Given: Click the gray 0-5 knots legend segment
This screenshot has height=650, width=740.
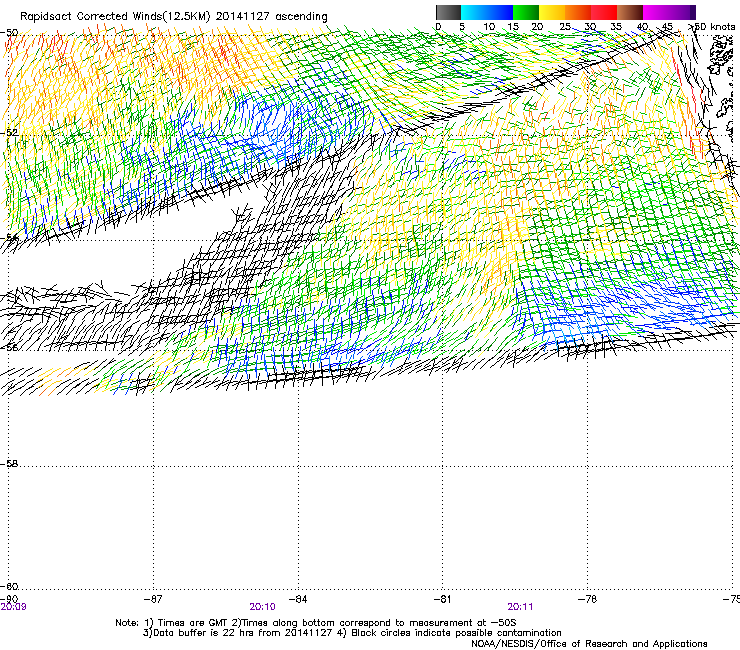Looking at the screenshot, I should coord(448,12).
